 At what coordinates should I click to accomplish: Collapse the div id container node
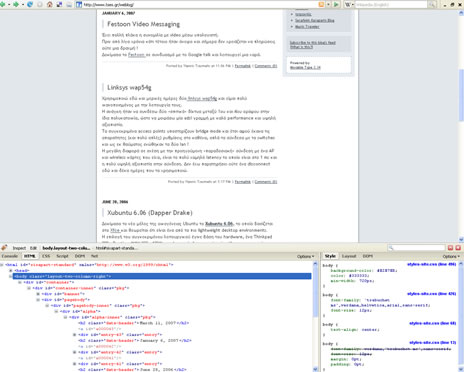click(x=20, y=282)
